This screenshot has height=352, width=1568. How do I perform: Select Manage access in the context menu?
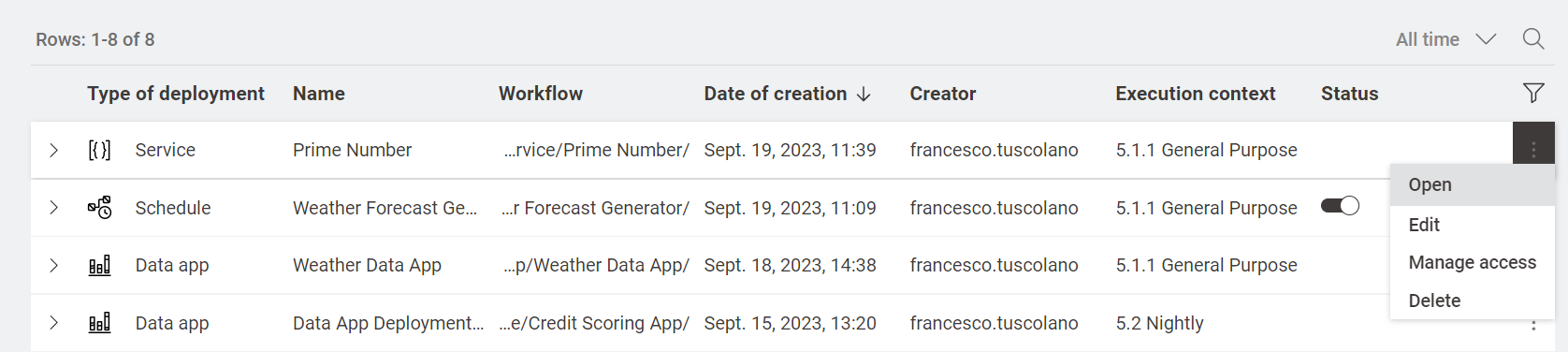pos(1473,262)
